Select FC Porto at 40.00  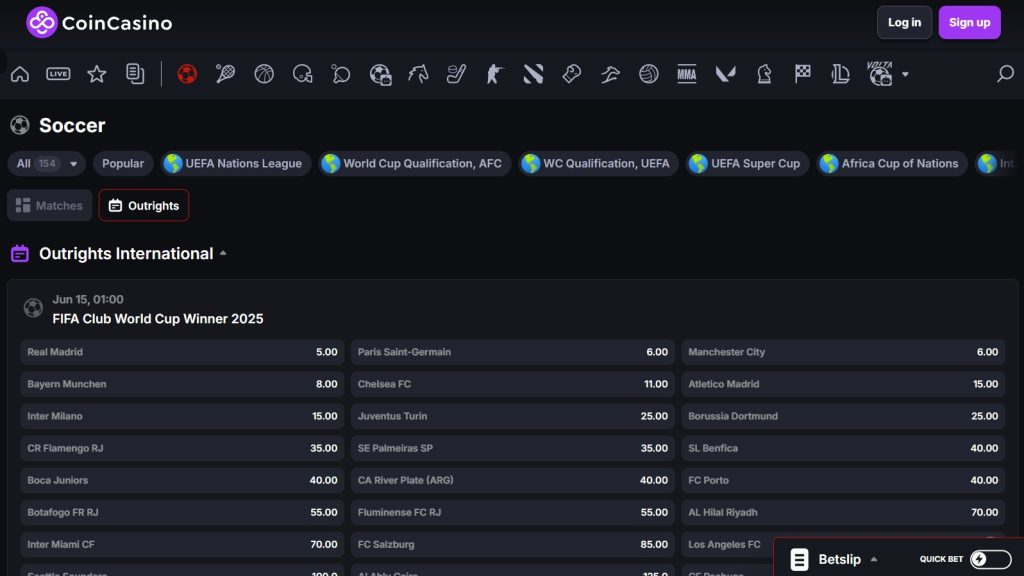click(x=843, y=480)
